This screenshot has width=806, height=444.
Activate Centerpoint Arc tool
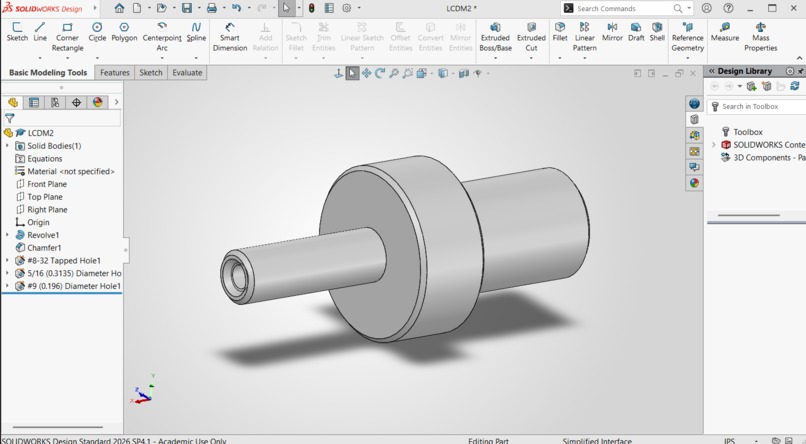[162, 37]
